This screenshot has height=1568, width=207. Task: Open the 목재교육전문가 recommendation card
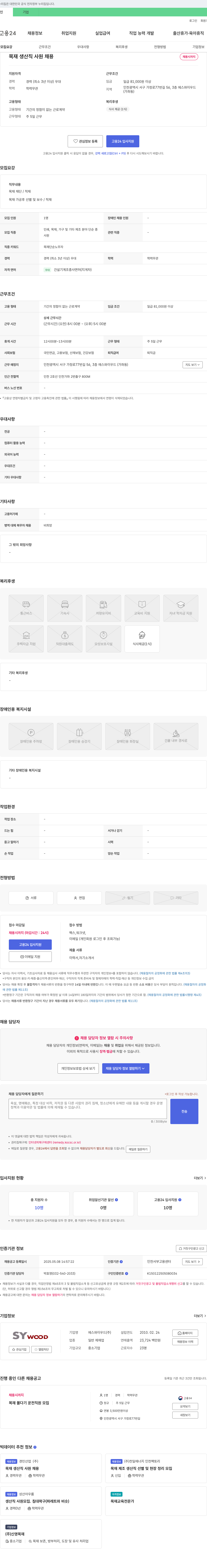pyautogui.click(x=156, y=1501)
